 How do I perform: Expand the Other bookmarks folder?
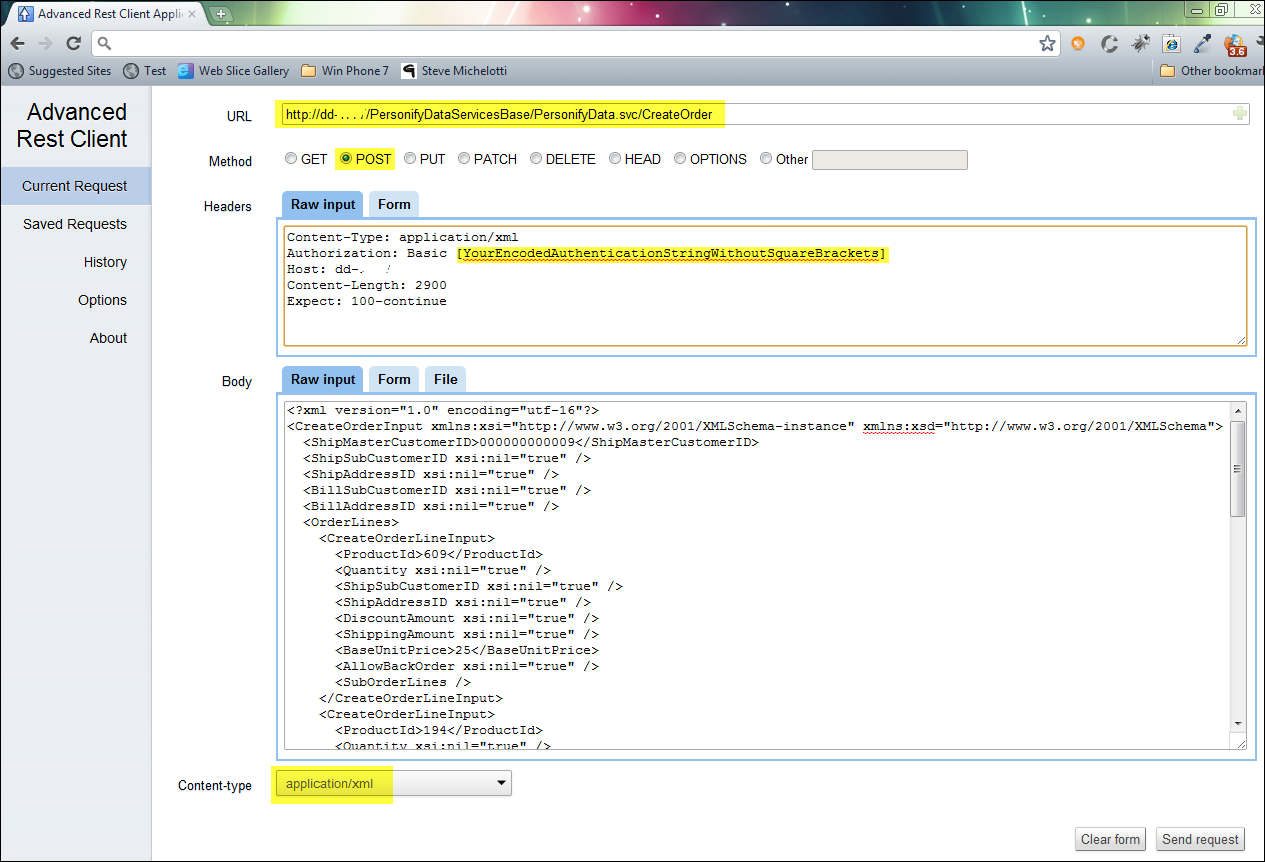(1211, 71)
